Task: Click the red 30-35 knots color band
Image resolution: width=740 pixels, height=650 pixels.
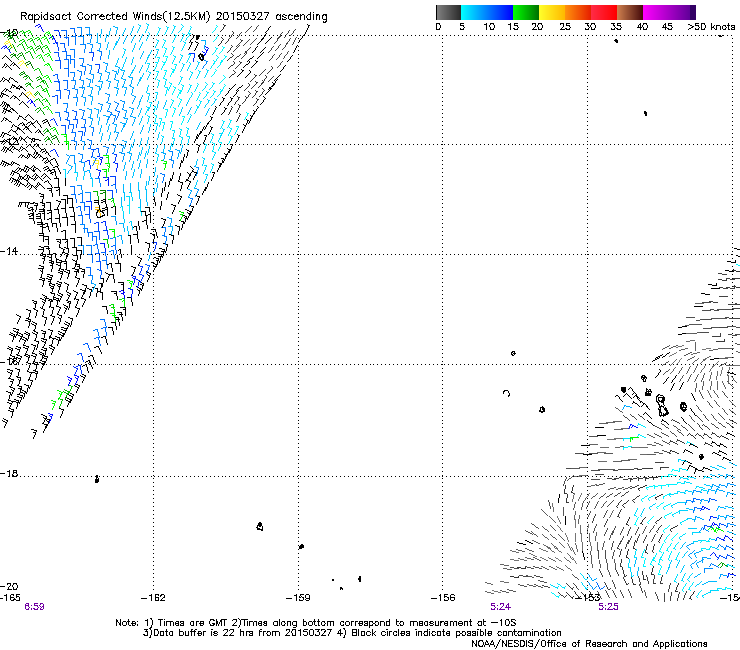Action: coord(604,12)
